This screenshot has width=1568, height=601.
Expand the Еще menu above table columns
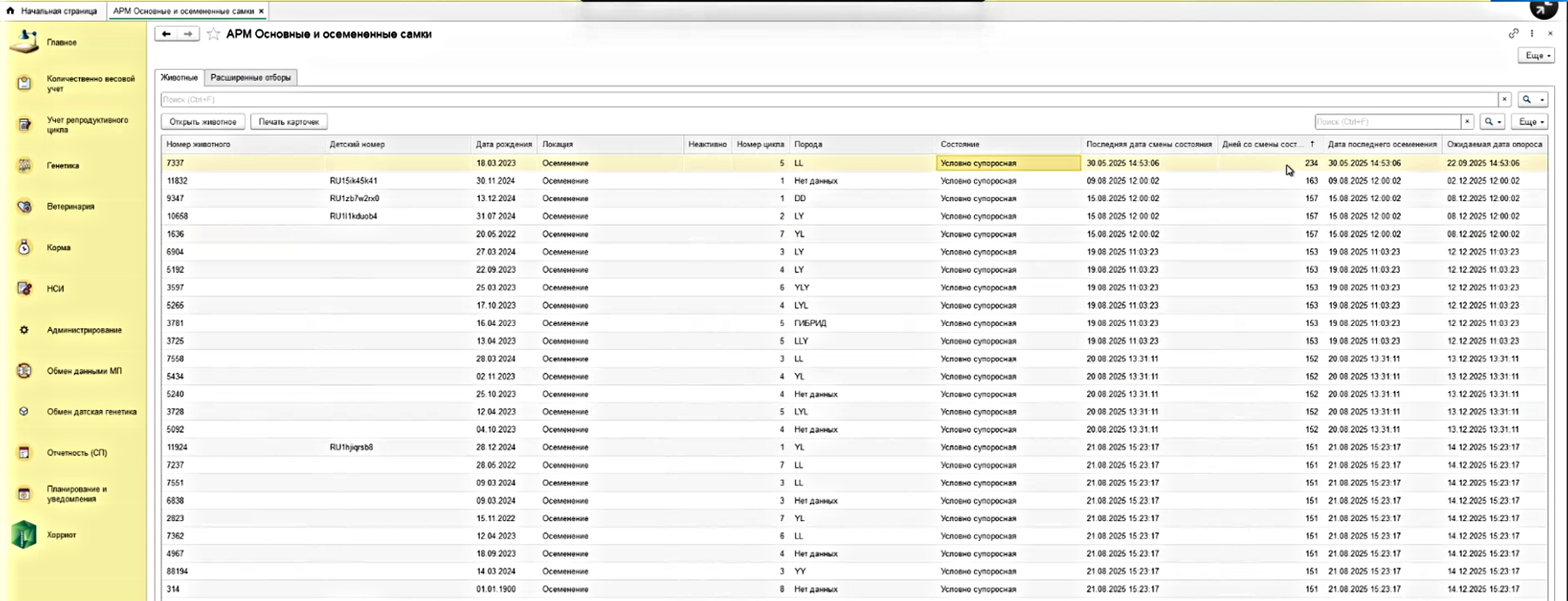1531,122
